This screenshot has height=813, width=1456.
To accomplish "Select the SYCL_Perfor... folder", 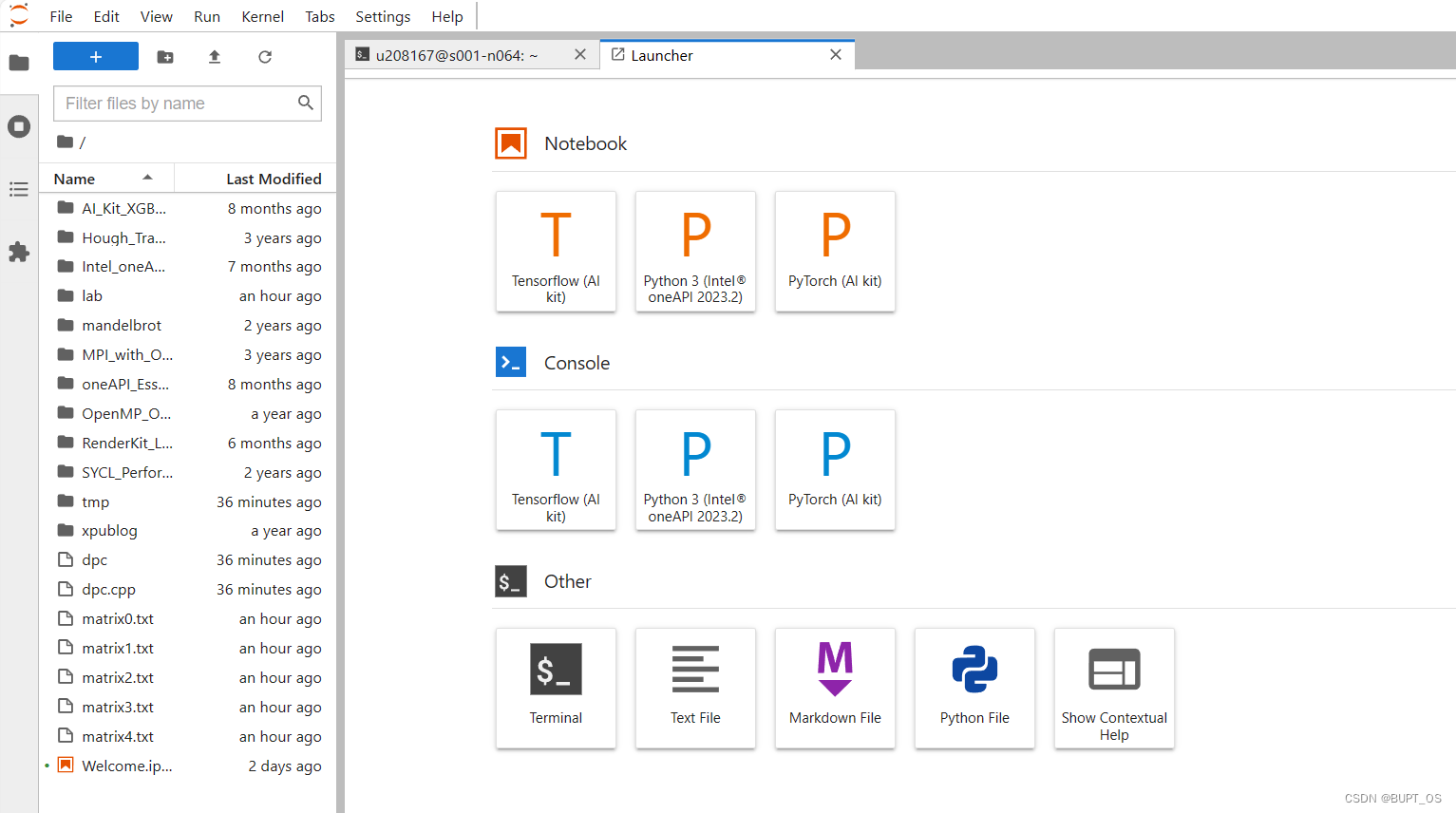I will (x=188, y=473).
